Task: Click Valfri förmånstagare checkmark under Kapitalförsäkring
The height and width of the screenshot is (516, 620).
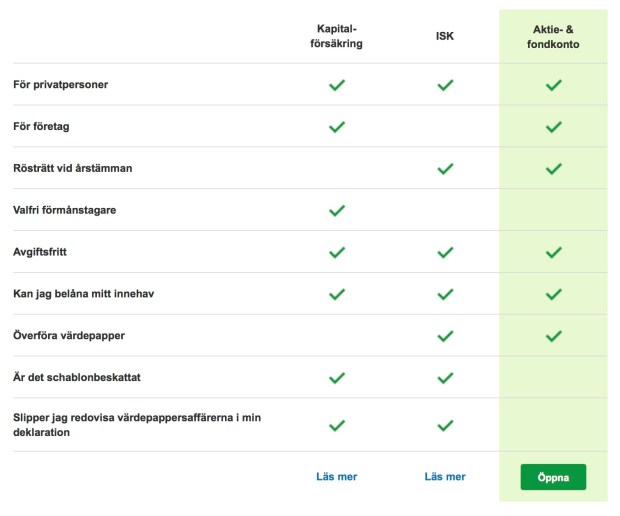Action: click(337, 210)
